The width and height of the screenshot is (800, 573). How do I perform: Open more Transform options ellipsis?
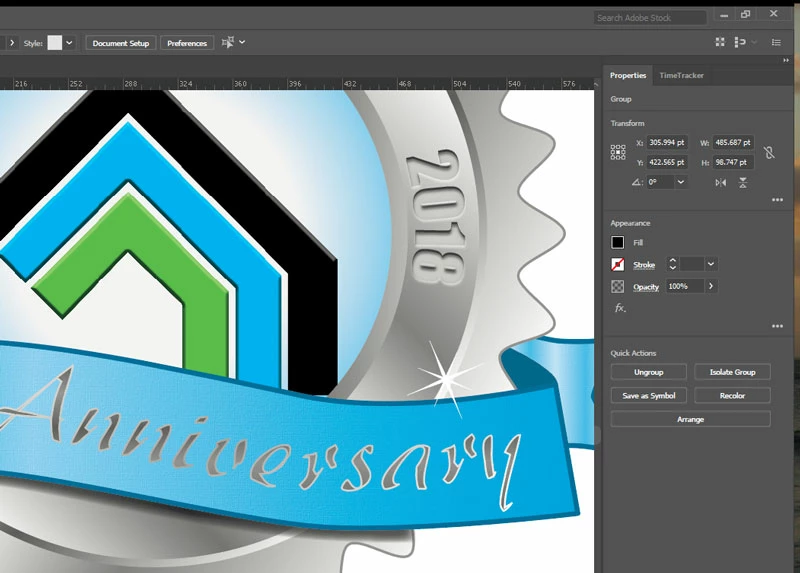coord(777,200)
